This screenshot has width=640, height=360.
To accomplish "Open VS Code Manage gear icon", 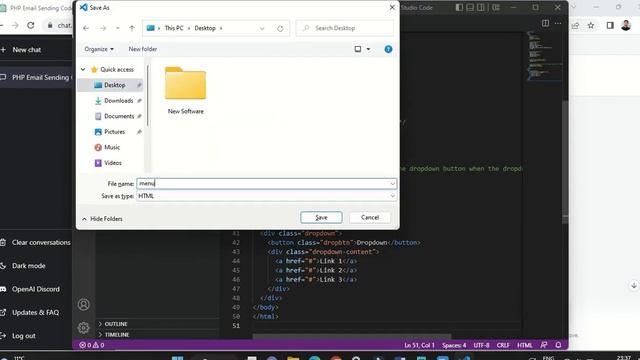I will click(x=83, y=327).
